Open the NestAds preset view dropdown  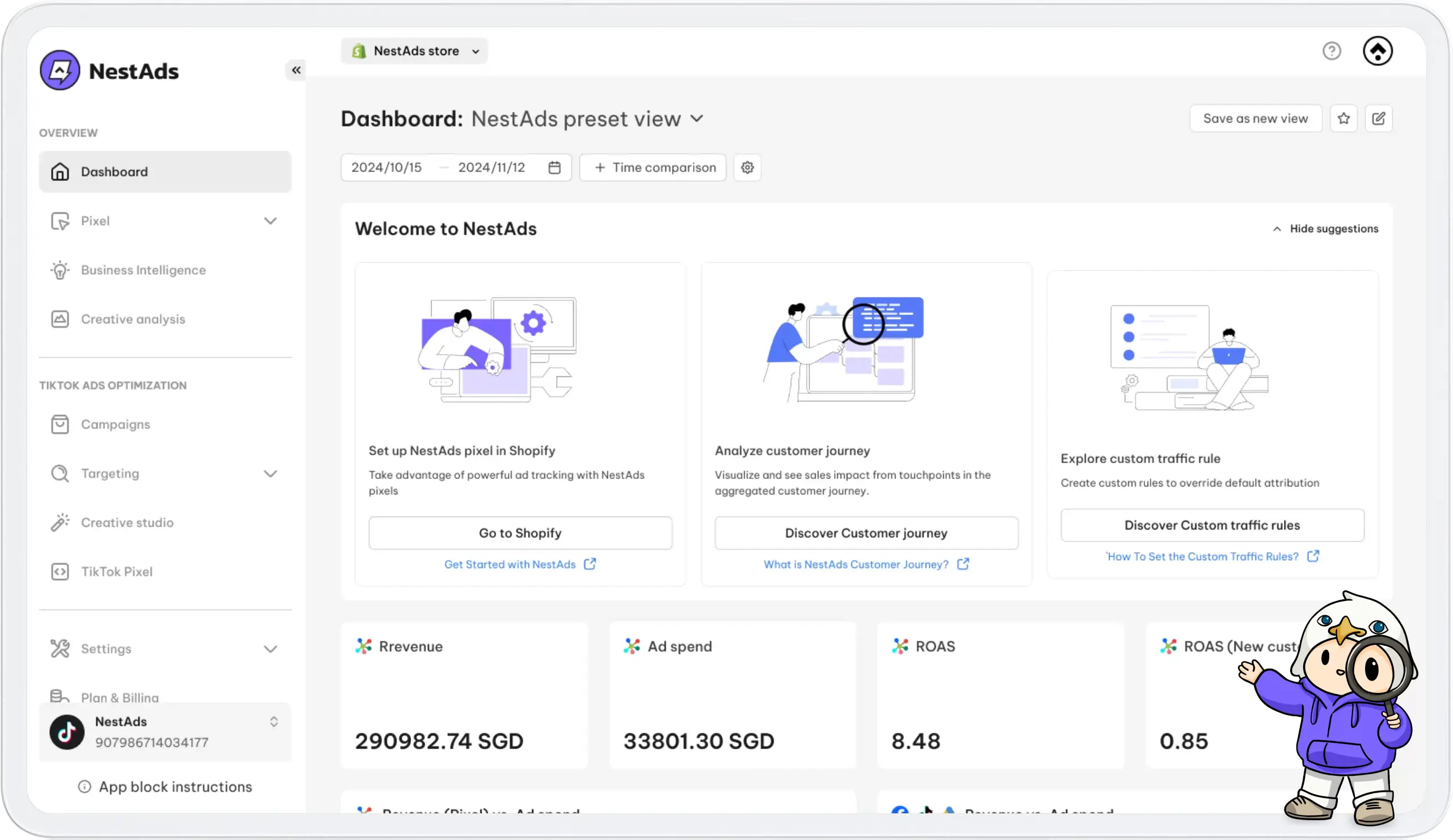click(x=587, y=119)
